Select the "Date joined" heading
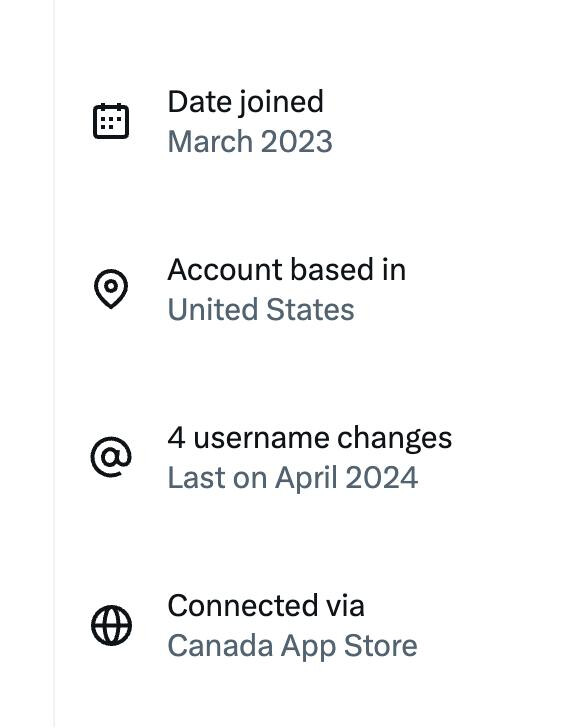 pyautogui.click(x=245, y=102)
